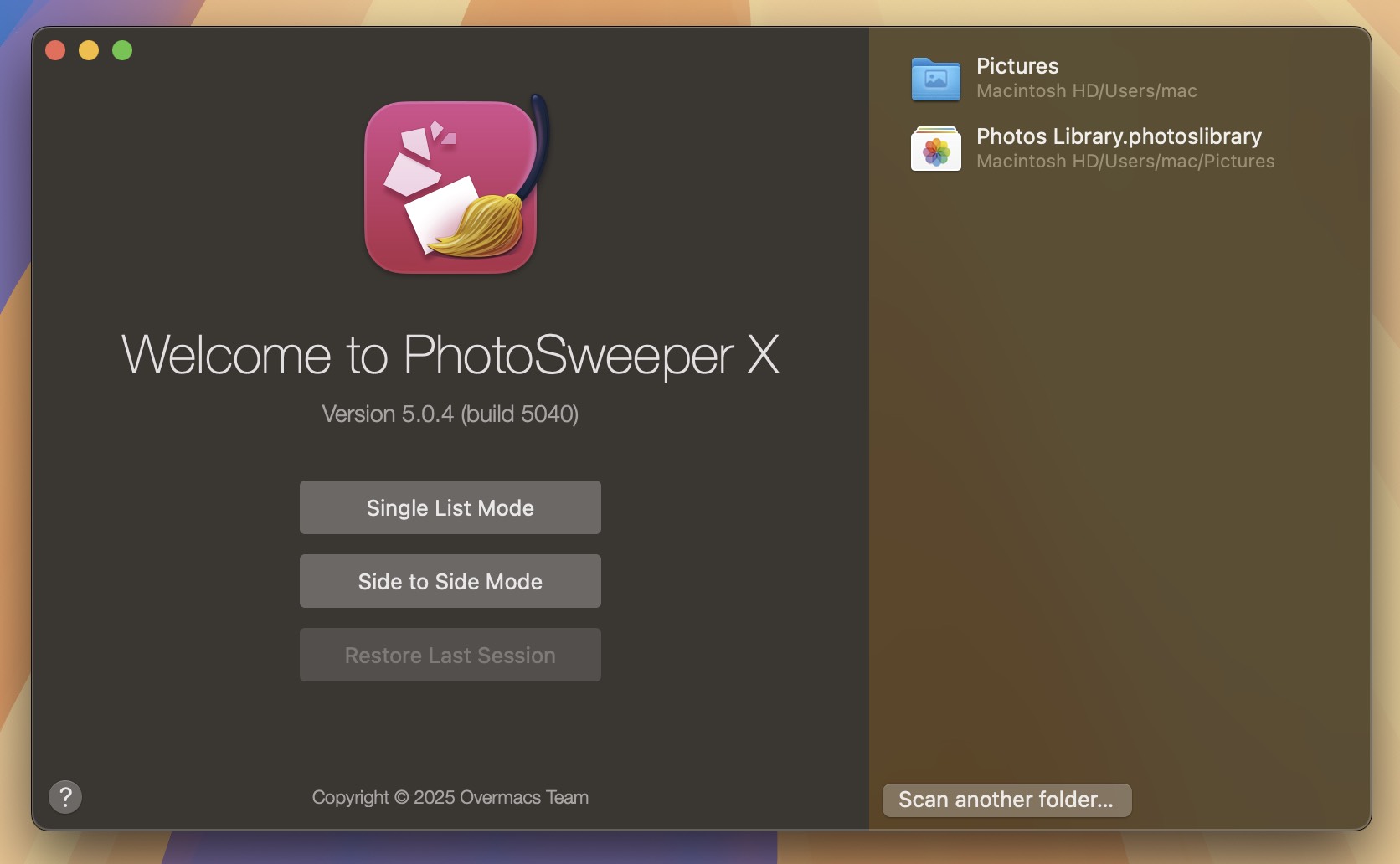The width and height of the screenshot is (1400, 864).
Task: Click Restore Last Session button
Action: click(x=450, y=655)
